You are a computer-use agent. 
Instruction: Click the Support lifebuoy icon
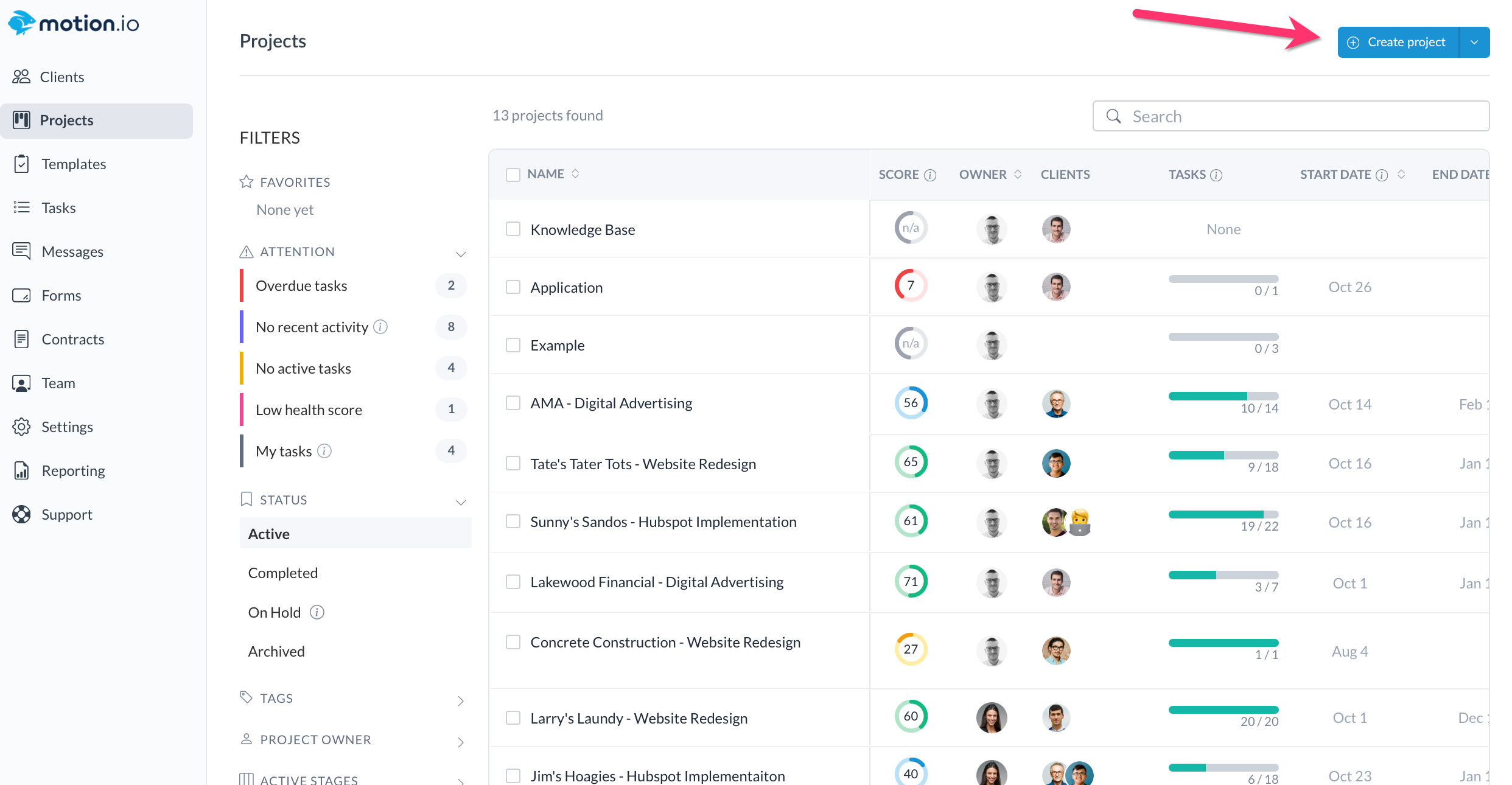(21, 514)
